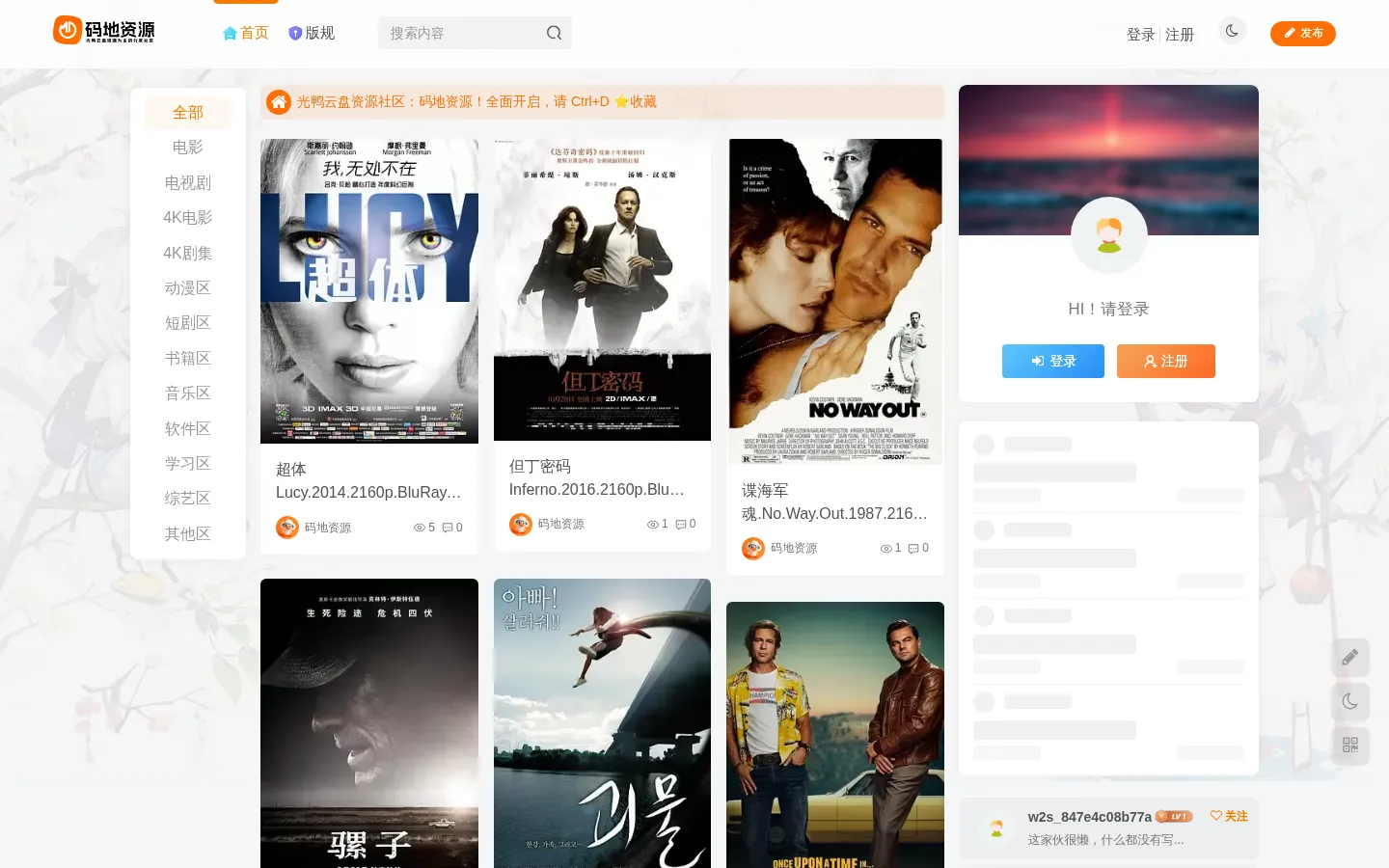Click the avatar of w2s_847e4c08b77a

pos(996,827)
